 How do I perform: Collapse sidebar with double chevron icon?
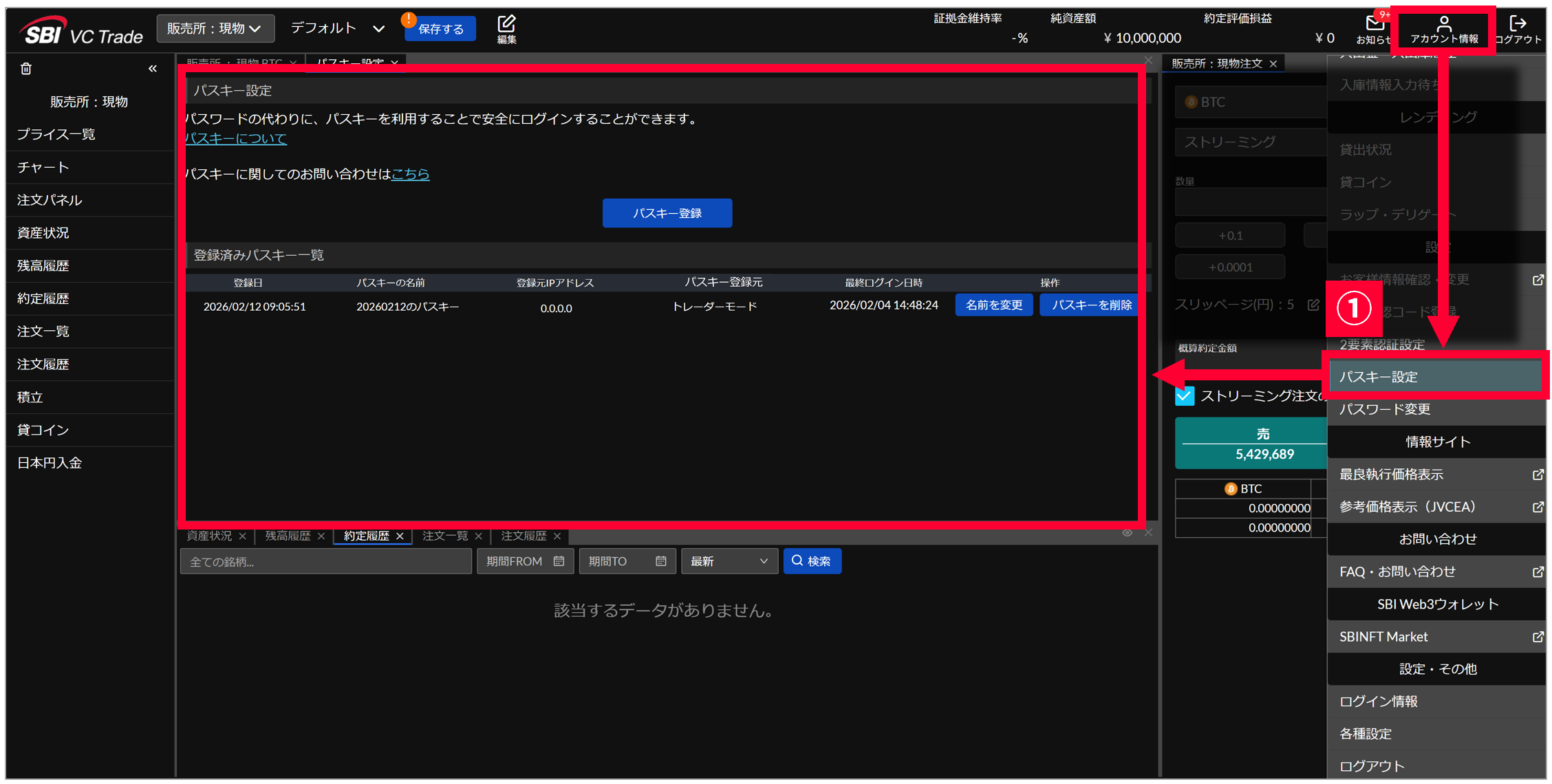[153, 69]
